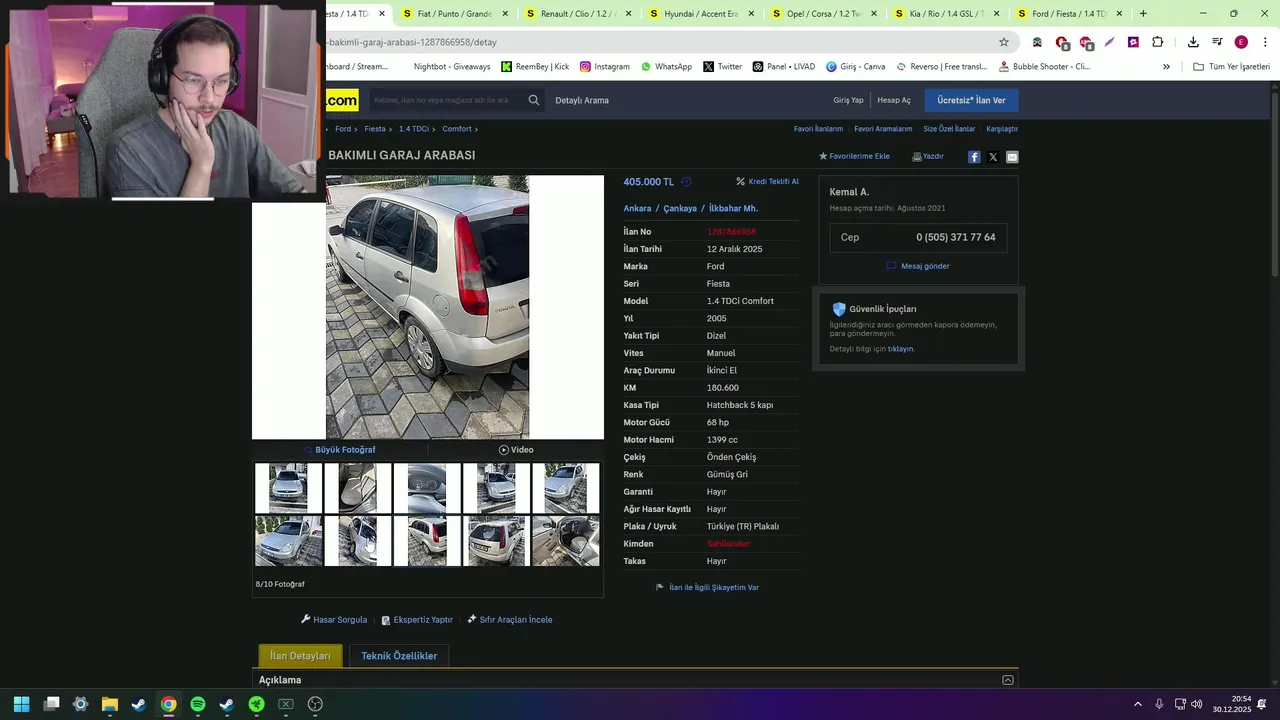Click the main car photo

[427, 307]
